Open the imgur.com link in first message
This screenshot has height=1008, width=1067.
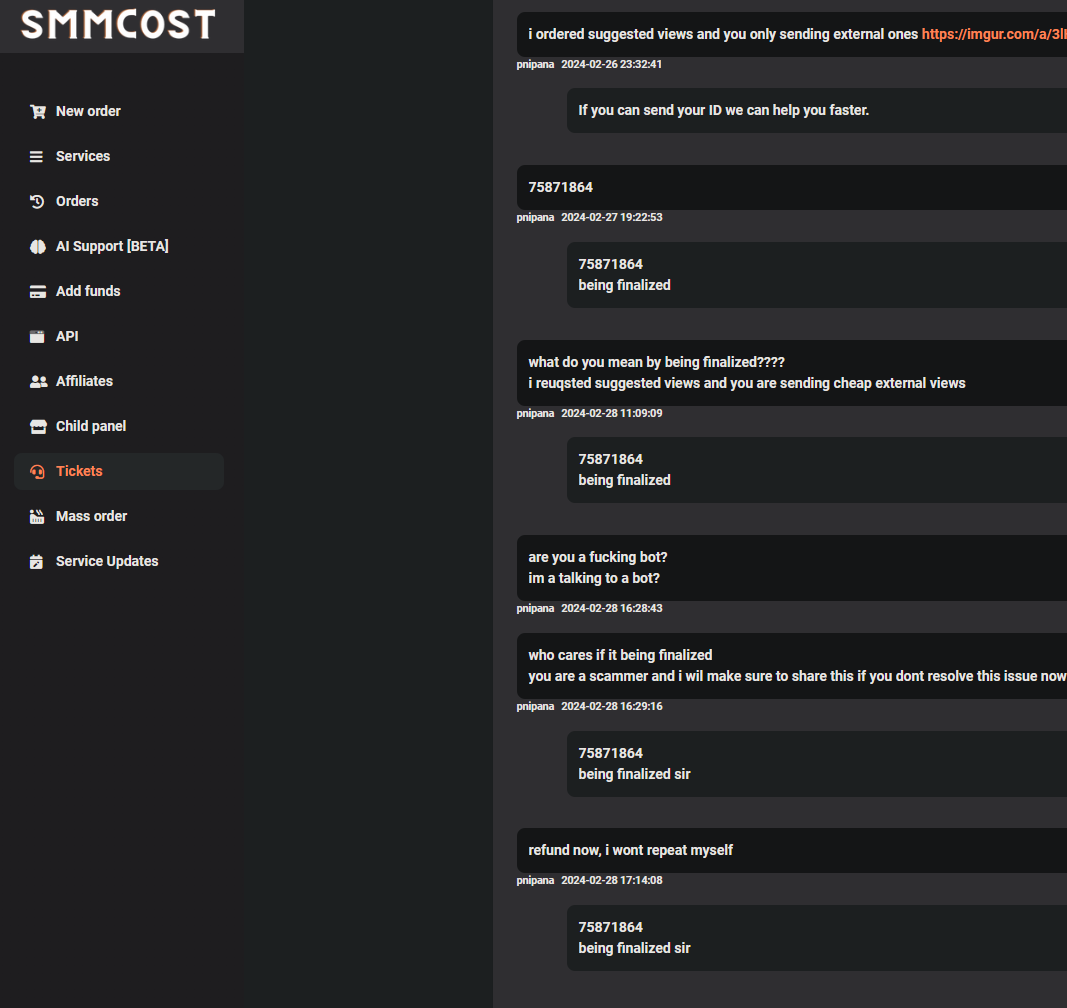(x=994, y=34)
